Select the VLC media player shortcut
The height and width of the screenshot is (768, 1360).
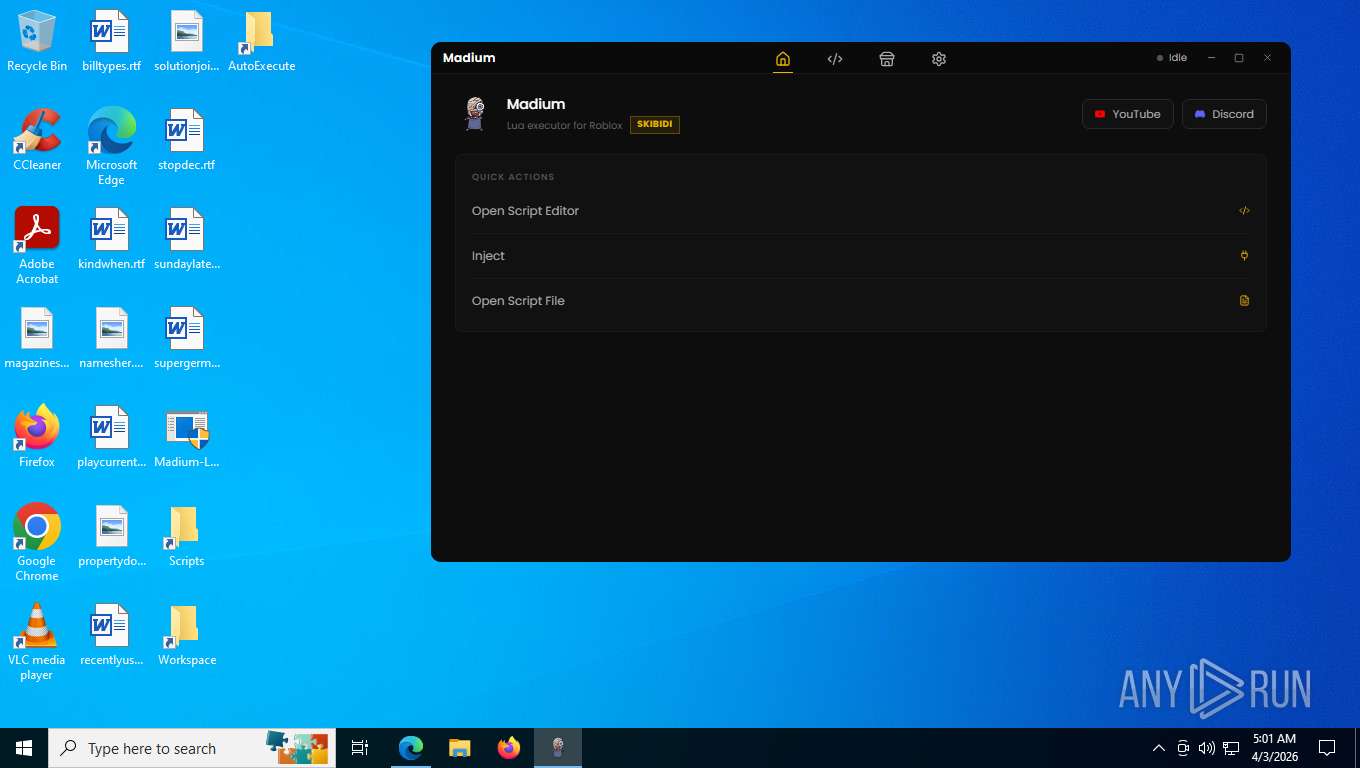point(37,642)
